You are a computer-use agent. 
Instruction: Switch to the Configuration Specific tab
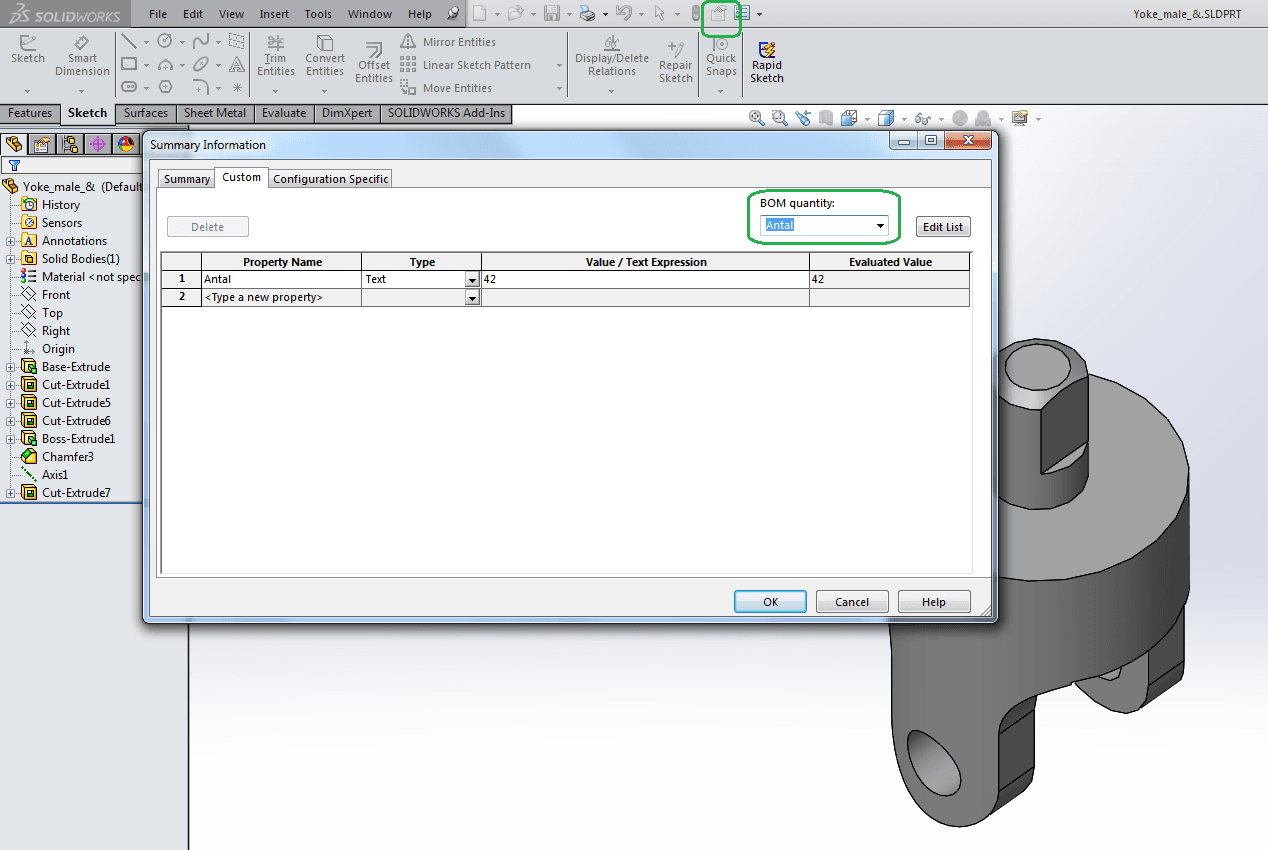(331, 179)
